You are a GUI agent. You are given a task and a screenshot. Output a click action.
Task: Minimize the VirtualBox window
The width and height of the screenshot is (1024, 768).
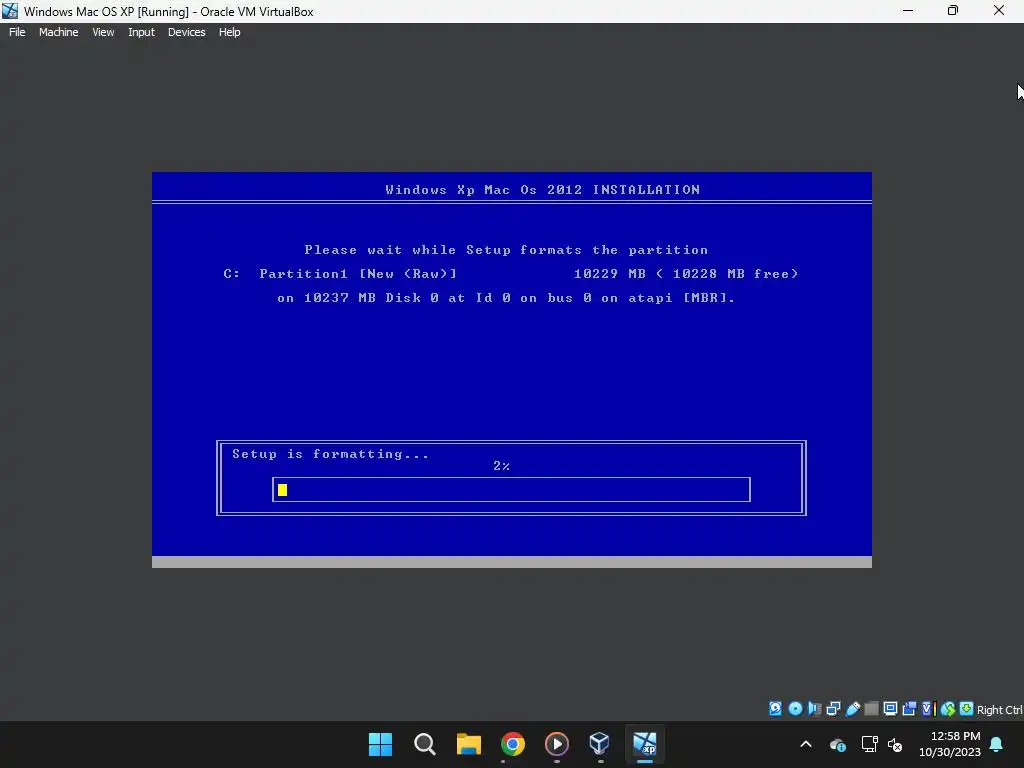click(908, 11)
